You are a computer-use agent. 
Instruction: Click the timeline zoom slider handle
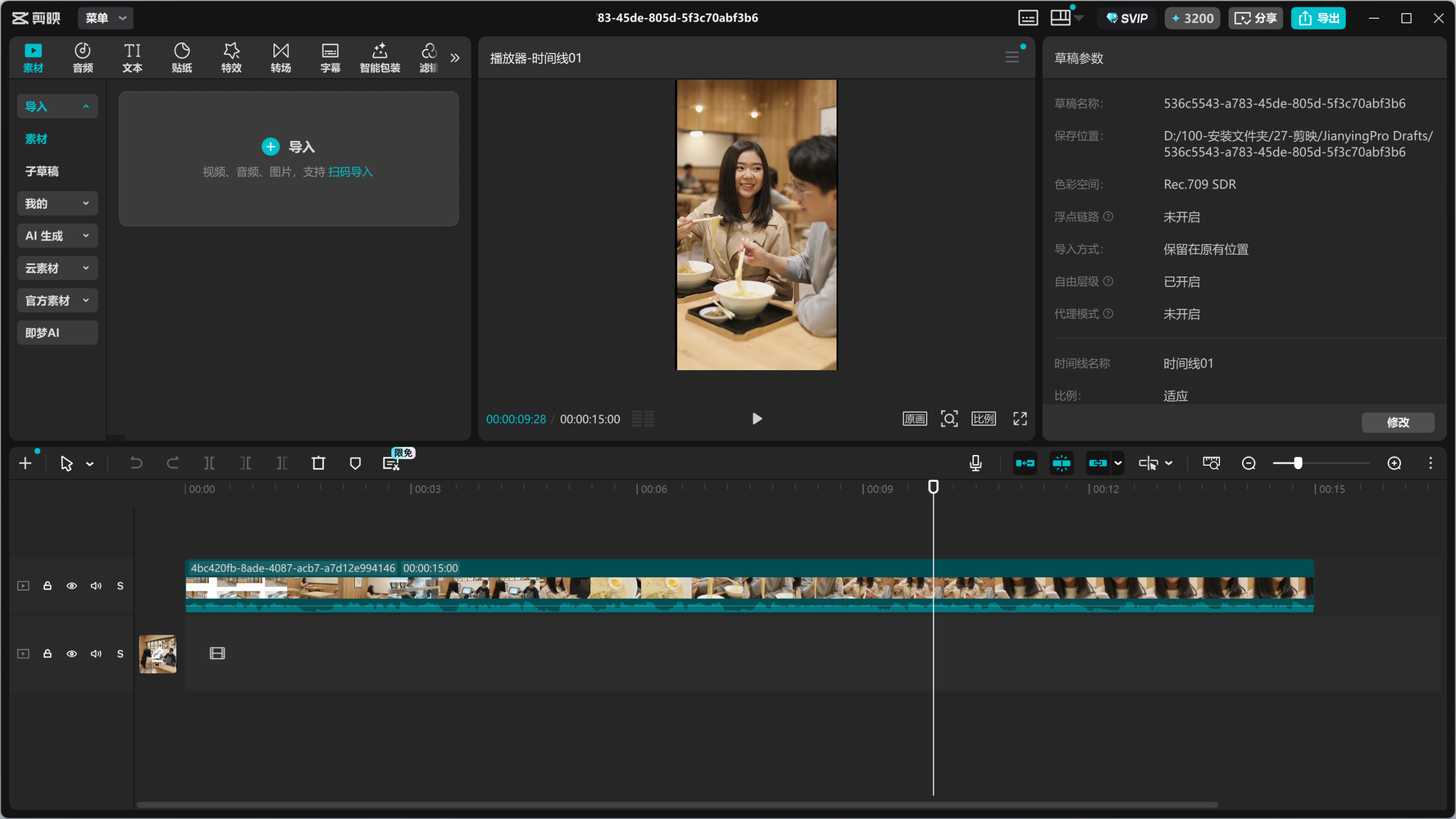[x=1298, y=464]
